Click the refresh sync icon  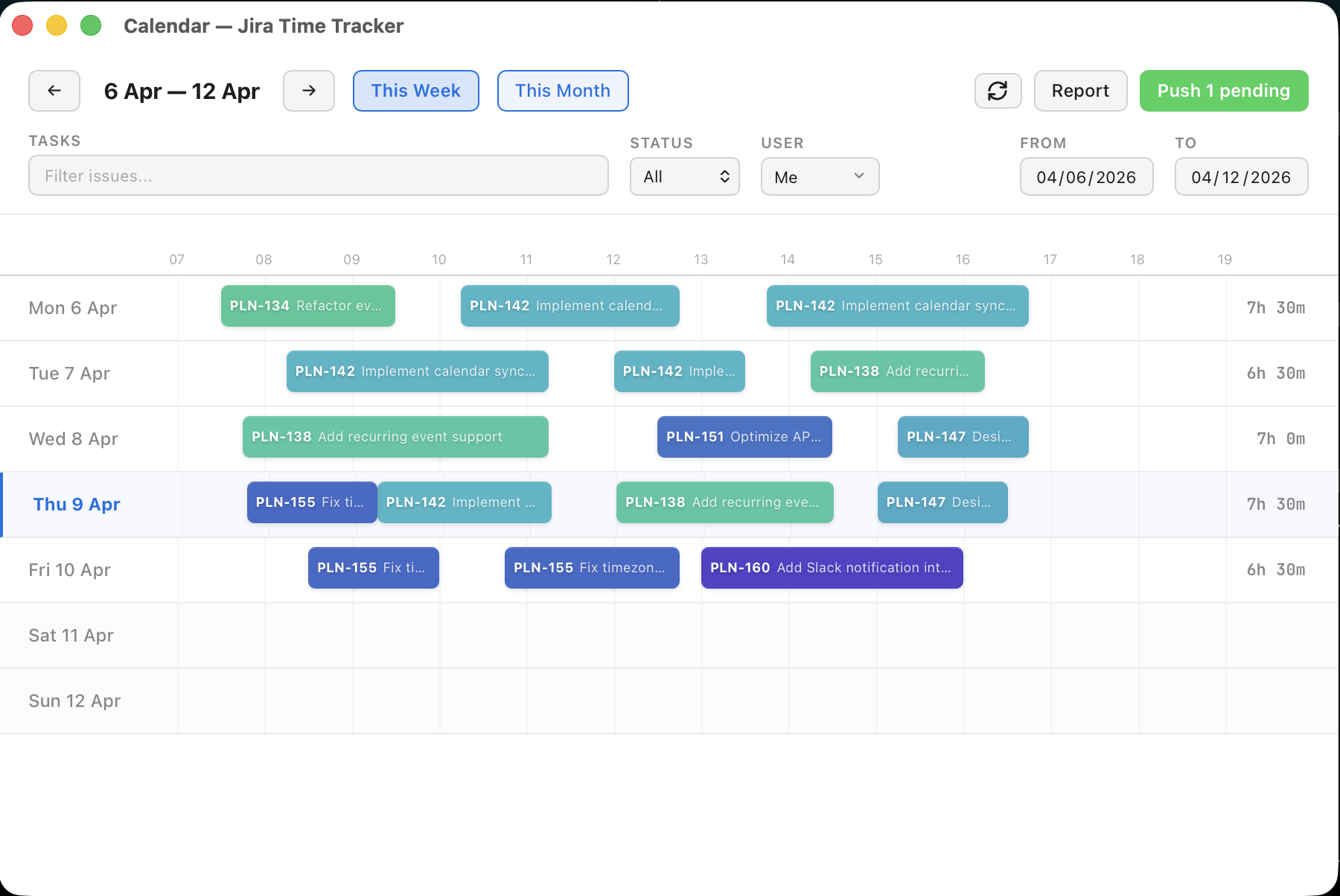[x=998, y=91]
